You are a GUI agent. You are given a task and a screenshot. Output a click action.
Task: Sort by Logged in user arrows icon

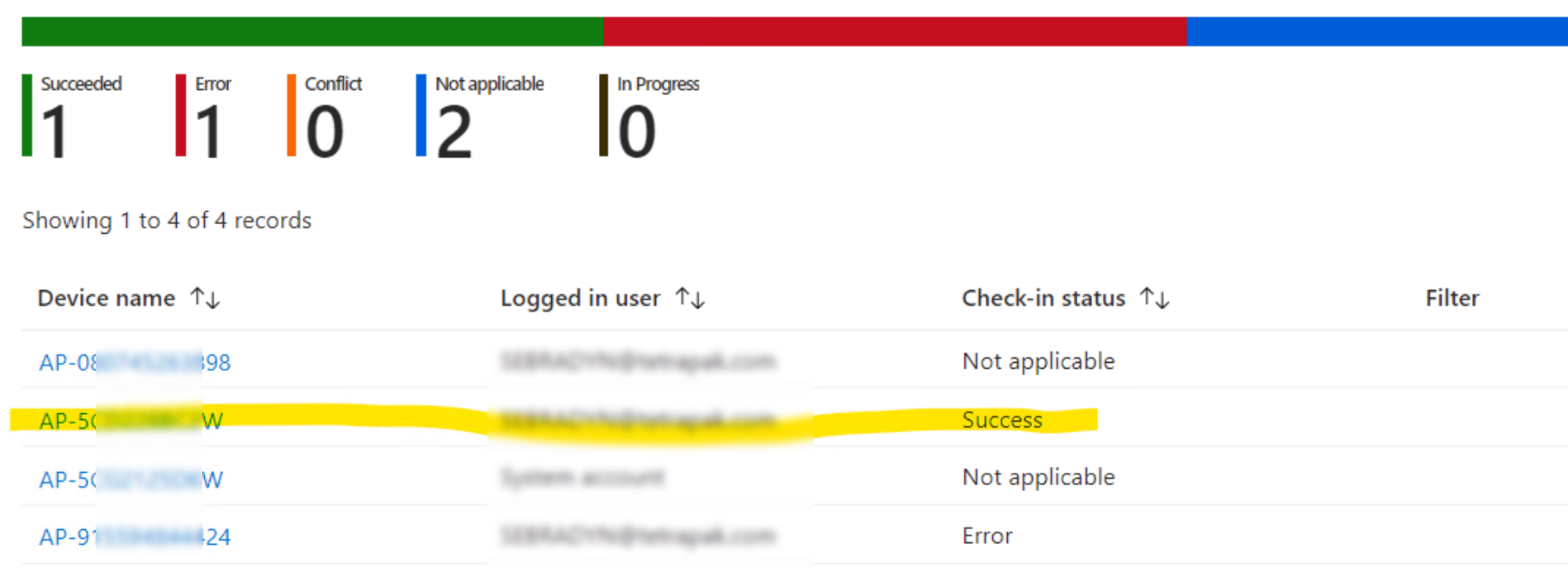click(x=690, y=298)
